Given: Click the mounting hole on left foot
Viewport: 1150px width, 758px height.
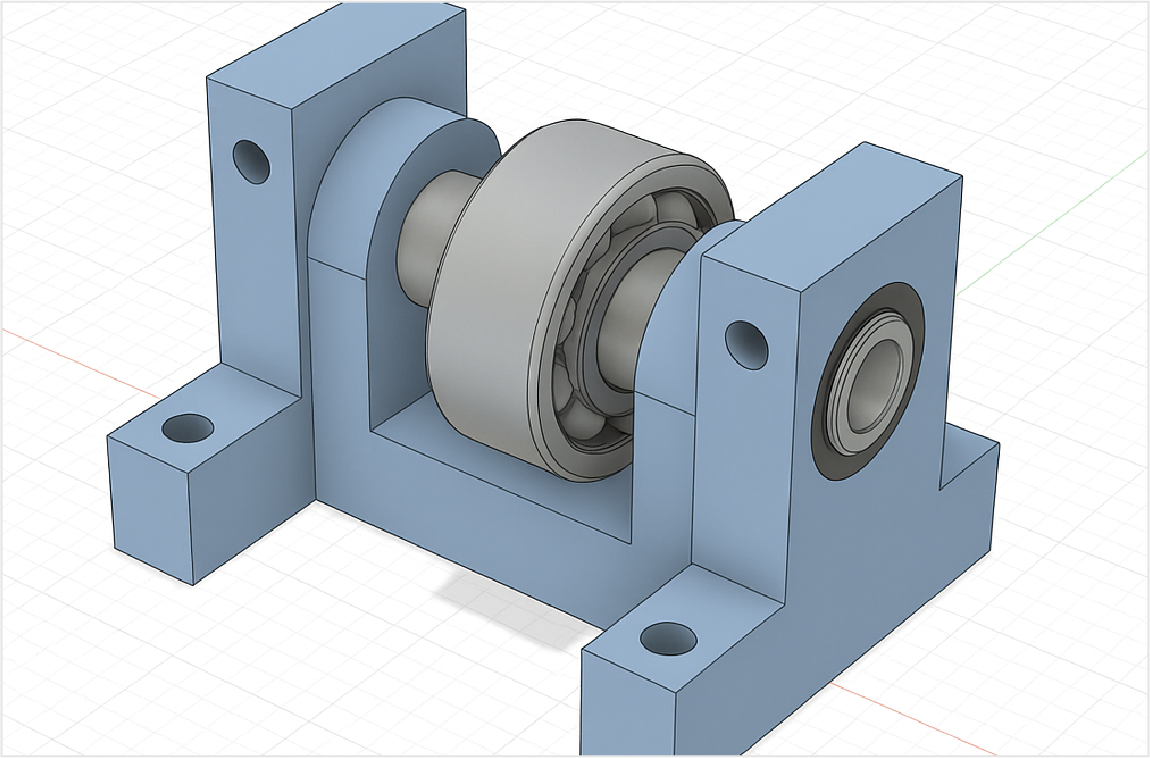Looking at the screenshot, I should point(187,428).
